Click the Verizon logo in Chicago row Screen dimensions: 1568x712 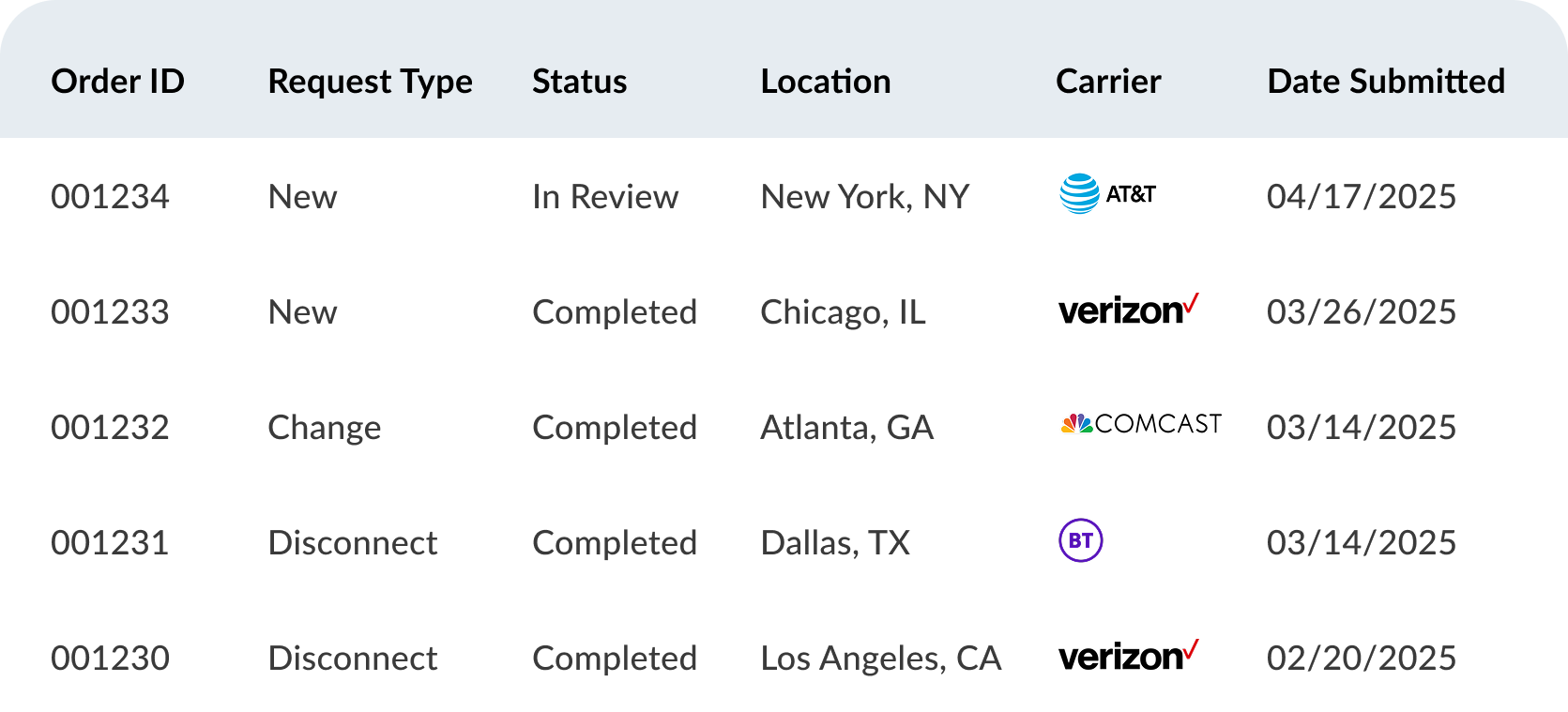1128,310
